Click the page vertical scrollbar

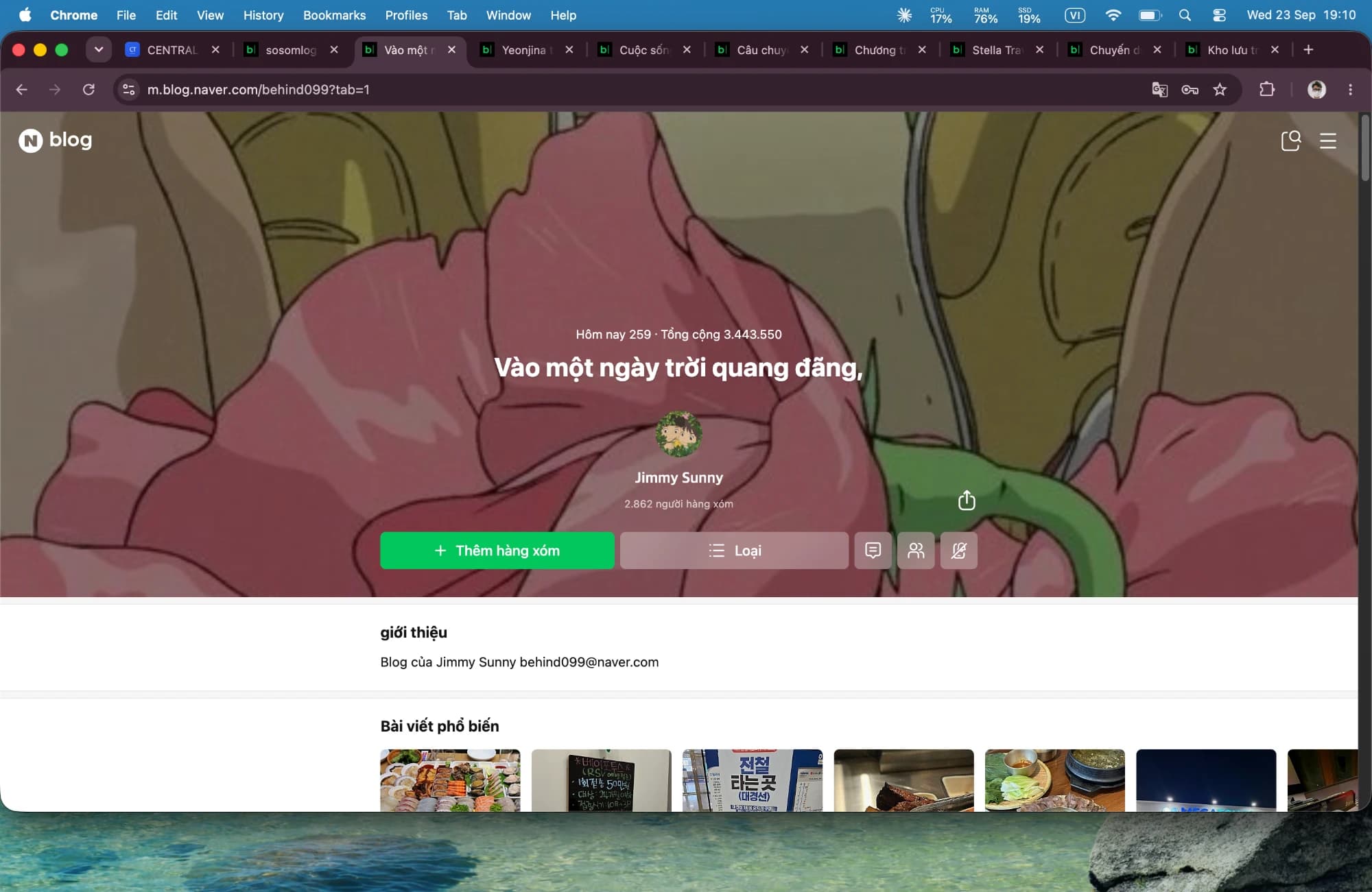point(1365,147)
